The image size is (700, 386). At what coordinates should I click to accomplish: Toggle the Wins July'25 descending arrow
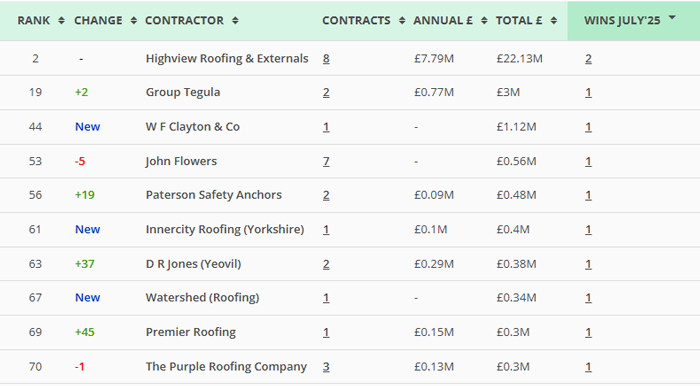pyautogui.click(x=672, y=18)
